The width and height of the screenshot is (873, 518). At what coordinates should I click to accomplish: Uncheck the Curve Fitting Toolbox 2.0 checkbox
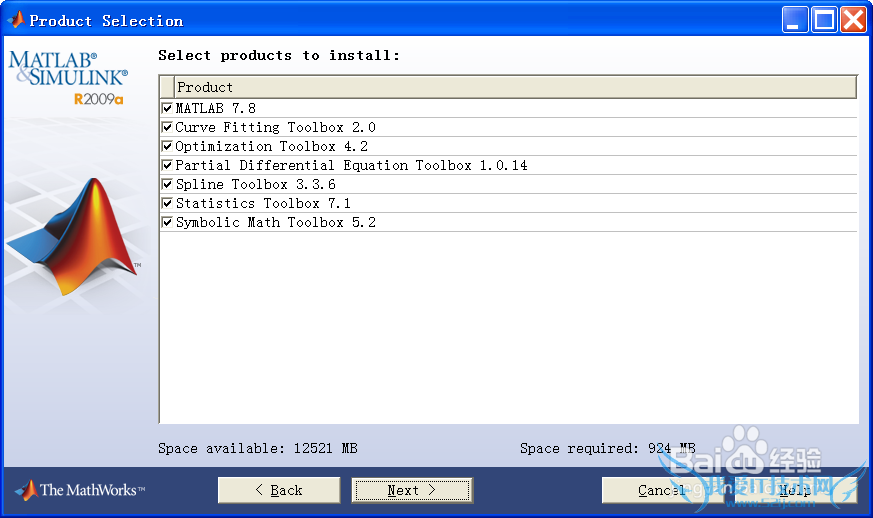coord(167,127)
